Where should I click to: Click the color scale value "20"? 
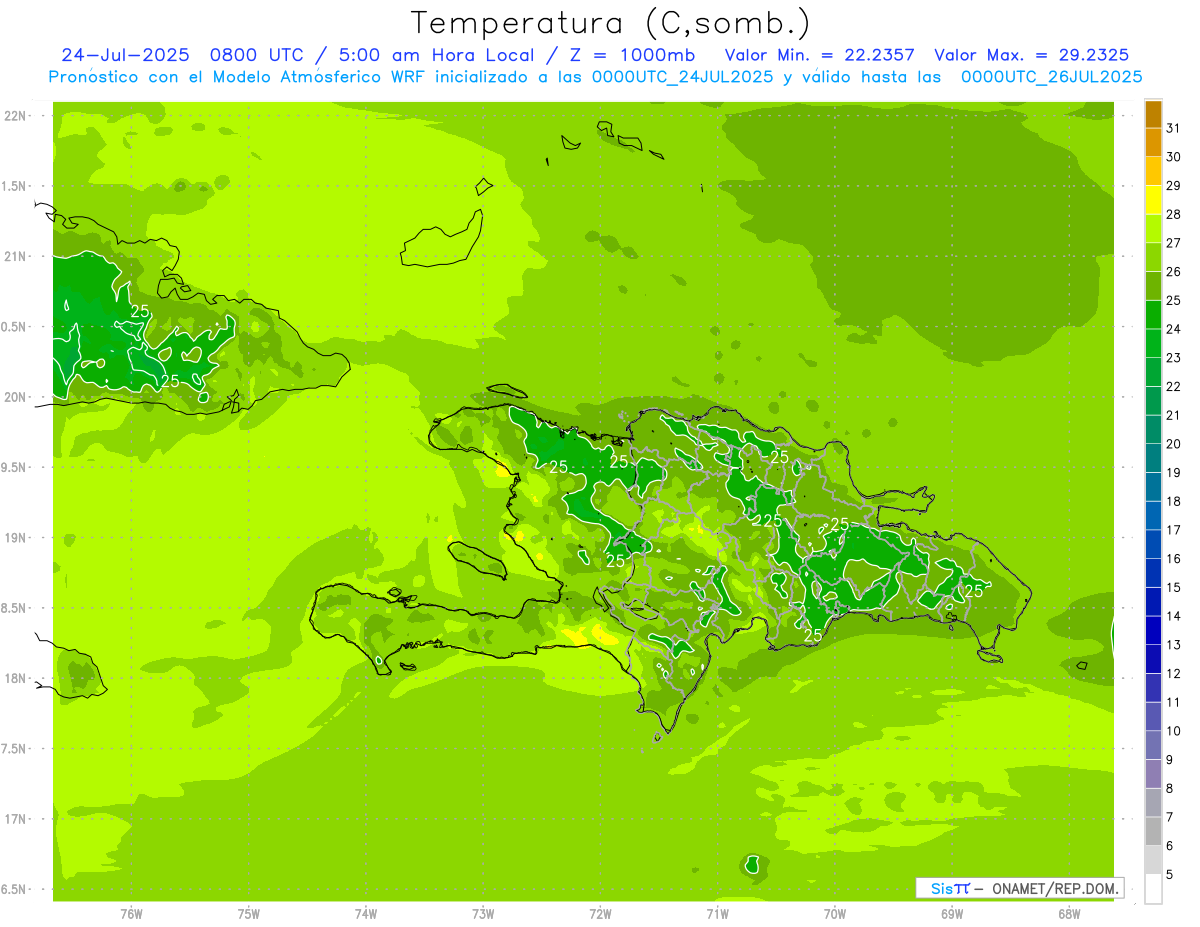pos(1174,444)
